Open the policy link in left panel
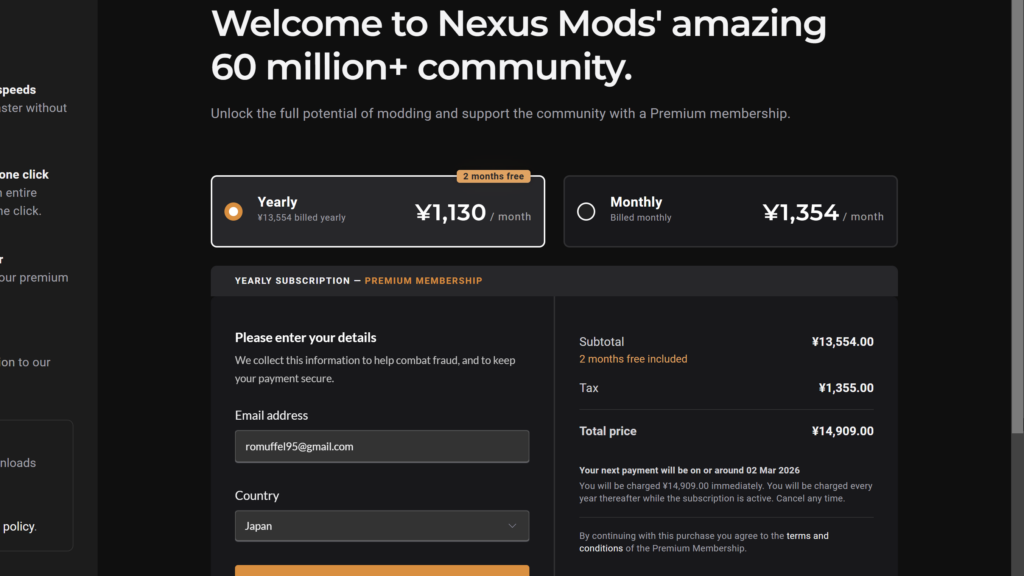Screen dimensions: 1024x576 [19, 526]
